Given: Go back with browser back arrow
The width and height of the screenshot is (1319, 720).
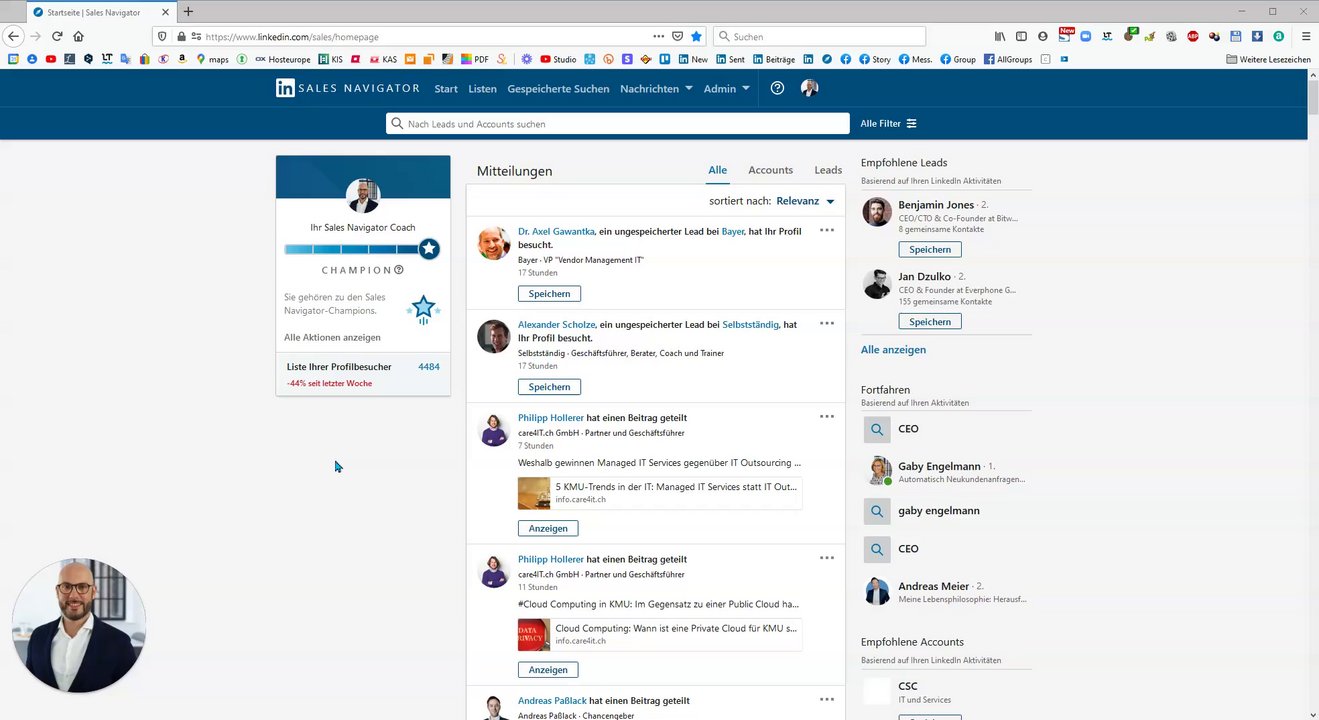Looking at the screenshot, I should tap(13, 36).
